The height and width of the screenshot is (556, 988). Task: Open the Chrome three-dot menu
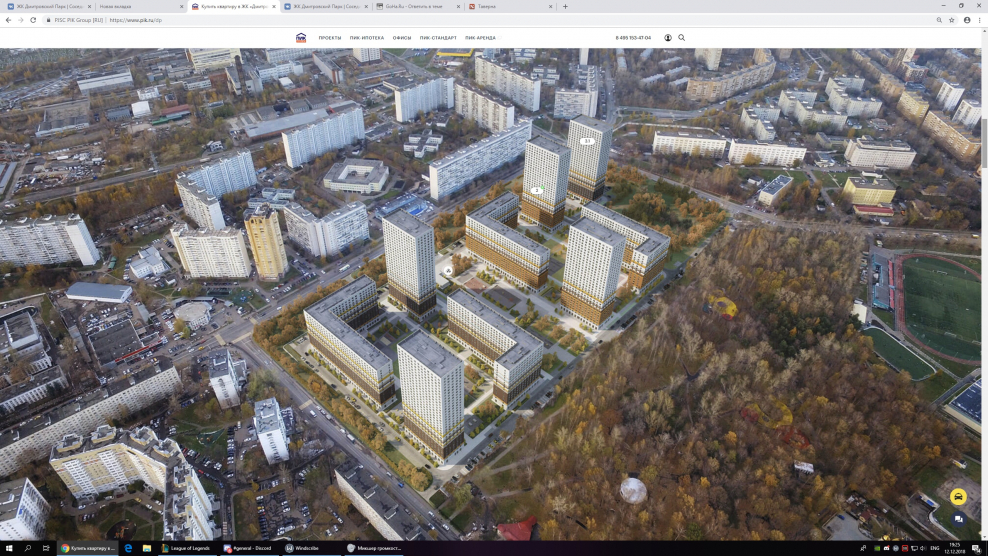click(x=979, y=20)
